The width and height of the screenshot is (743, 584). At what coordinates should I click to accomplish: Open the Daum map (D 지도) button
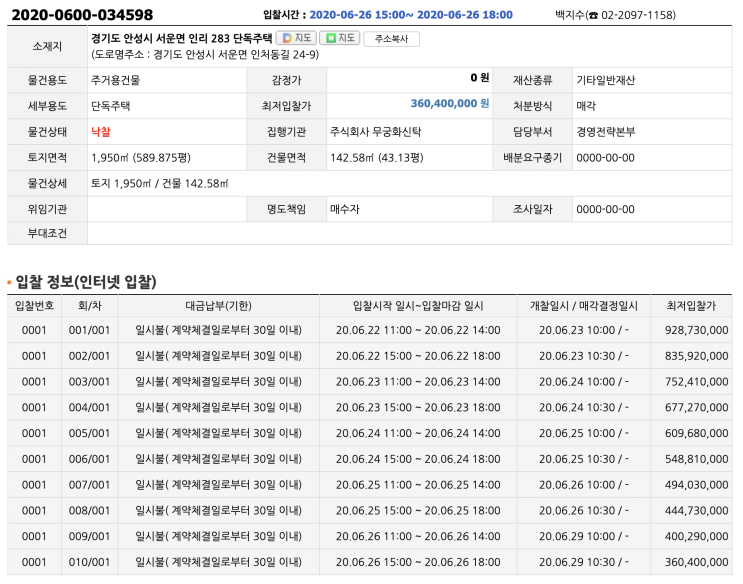296,38
